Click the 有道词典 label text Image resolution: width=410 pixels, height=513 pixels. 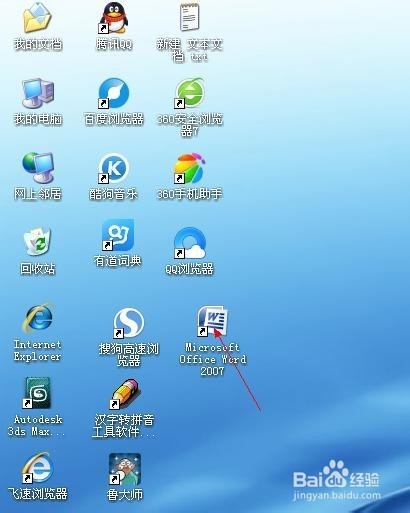click(x=118, y=261)
